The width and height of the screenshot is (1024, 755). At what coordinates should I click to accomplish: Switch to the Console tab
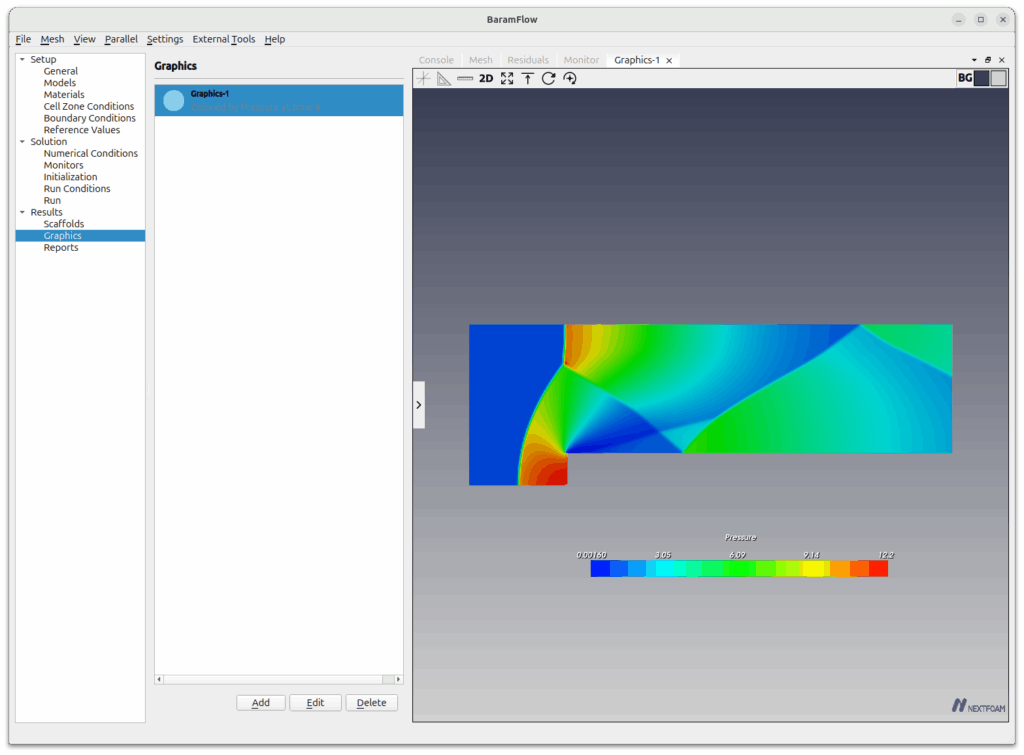[x=436, y=60]
